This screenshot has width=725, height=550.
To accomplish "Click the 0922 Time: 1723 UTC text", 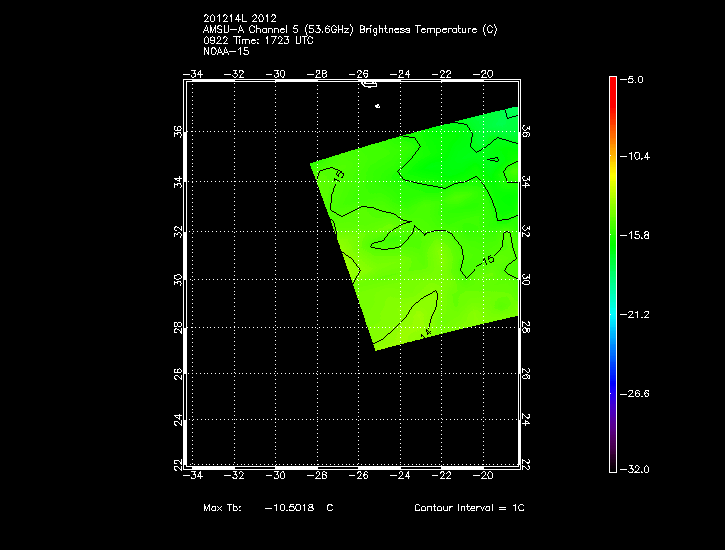I will pyautogui.click(x=259, y=41).
